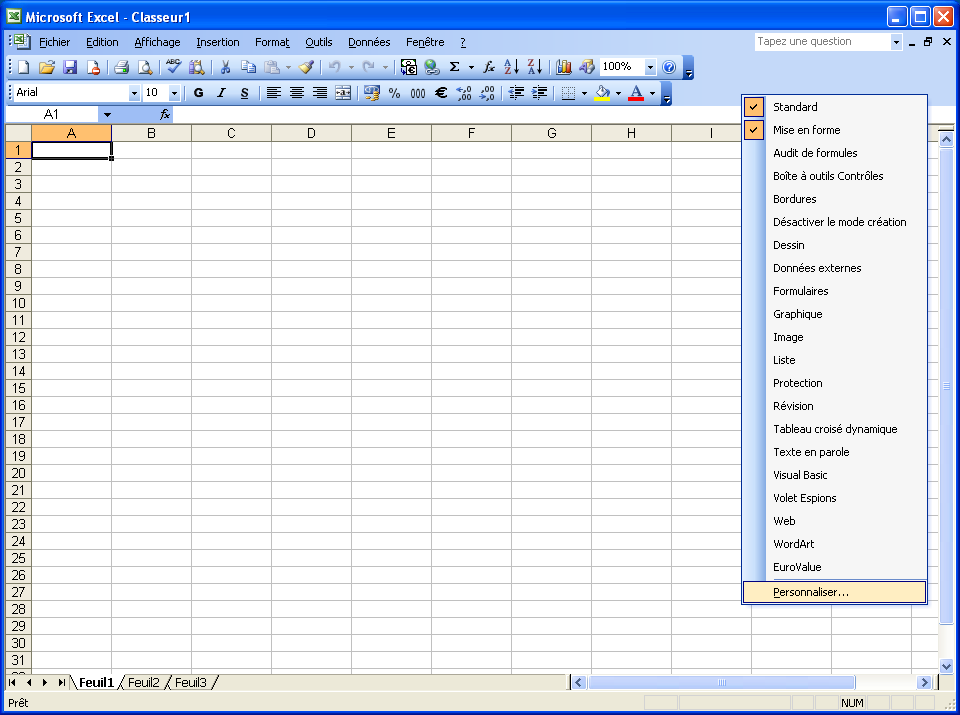Image resolution: width=960 pixels, height=715 pixels.
Task: Cut selection with the scissors icon
Action: click(x=225, y=67)
